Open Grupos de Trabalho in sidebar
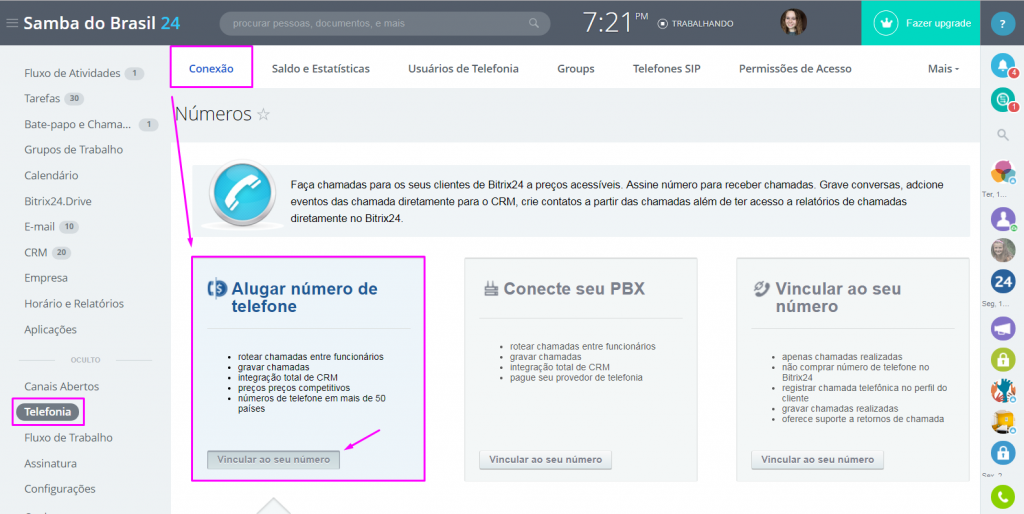This screenshot has height=514, width=1024. click(x=74, y=150)
